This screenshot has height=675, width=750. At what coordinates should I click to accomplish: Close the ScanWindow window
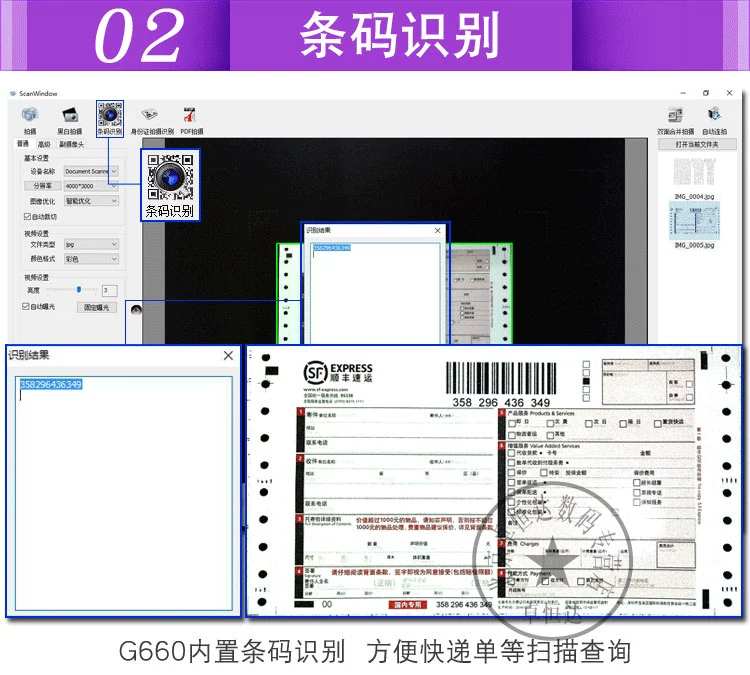pos(729,93)
